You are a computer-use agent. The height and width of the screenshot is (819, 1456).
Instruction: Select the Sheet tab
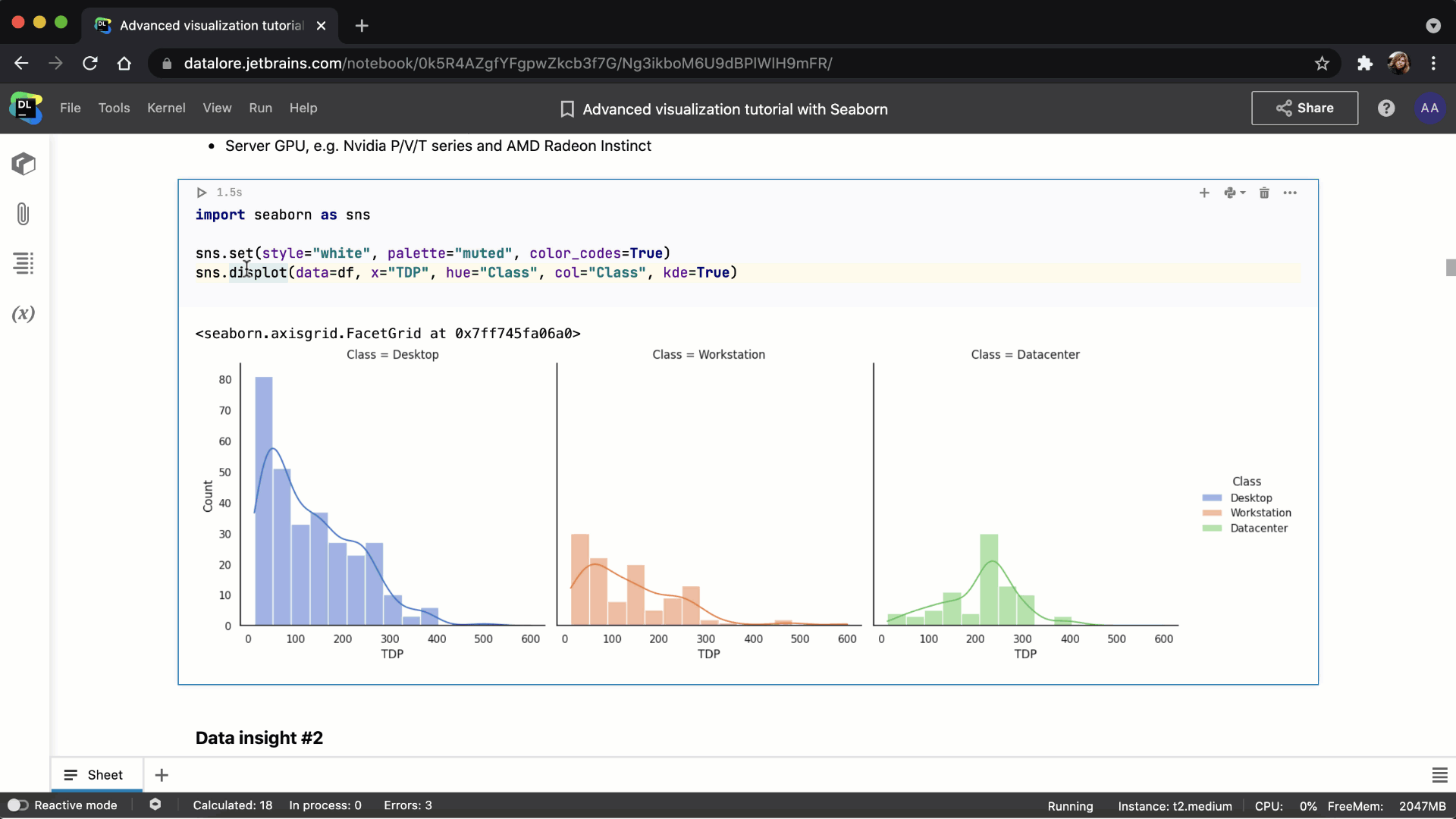96,775
